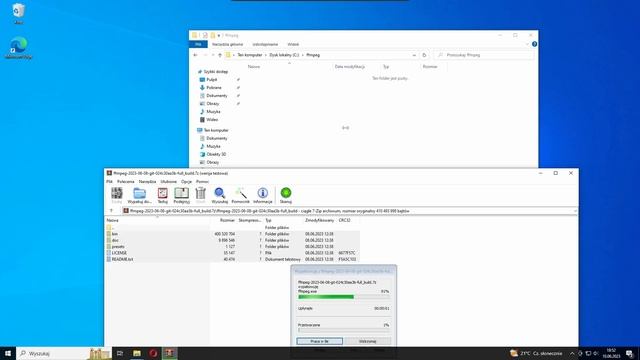Image resolution: width=640 pixels, height=360 pixels.
Task: Show archive Informacje info icon
Action: coord(262,196)
